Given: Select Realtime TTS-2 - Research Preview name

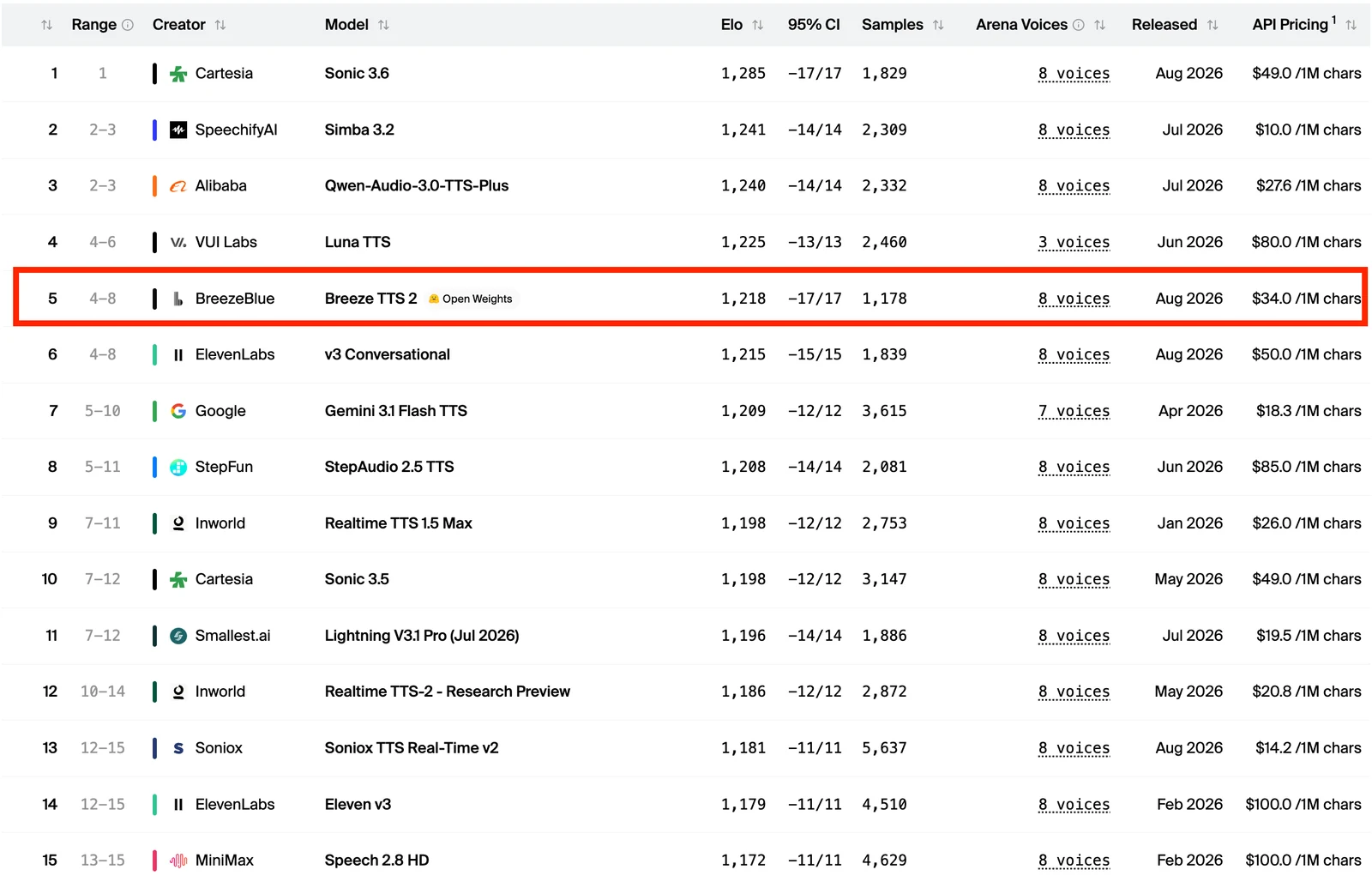Looking at the screenshot, I should pyautogui.click(x=448, y=692).
